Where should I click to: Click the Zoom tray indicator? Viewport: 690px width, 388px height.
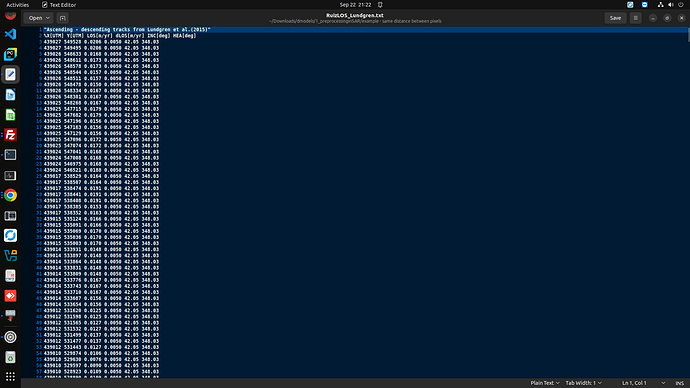click(x=645, y=5)
